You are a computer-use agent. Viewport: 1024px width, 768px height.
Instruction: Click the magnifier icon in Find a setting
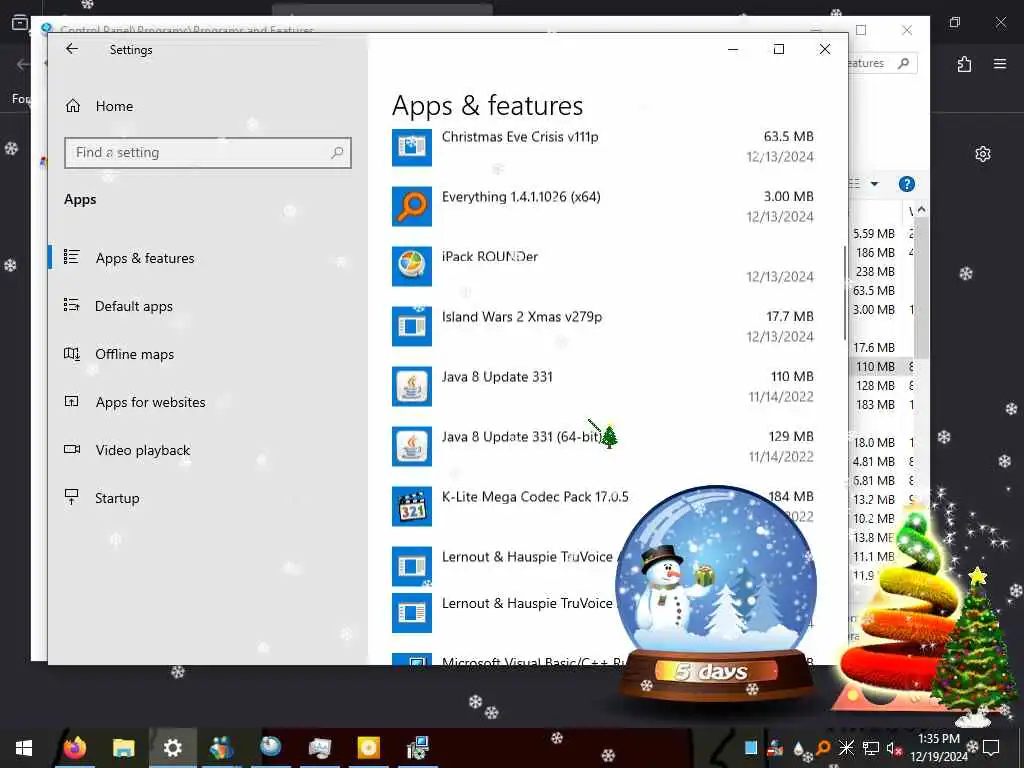coord(337,153)
